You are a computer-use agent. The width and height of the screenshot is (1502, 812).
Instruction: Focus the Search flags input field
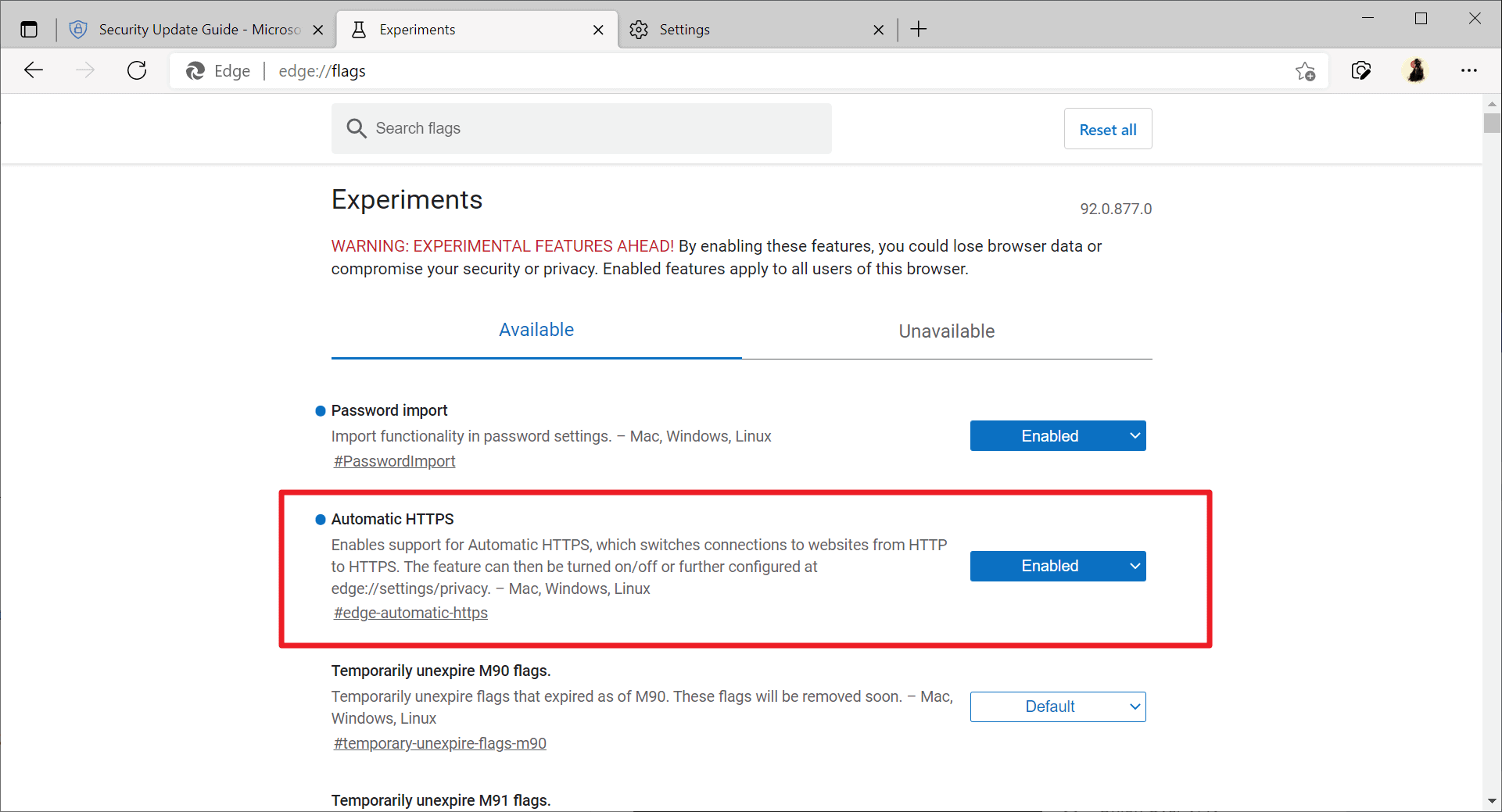582,128
